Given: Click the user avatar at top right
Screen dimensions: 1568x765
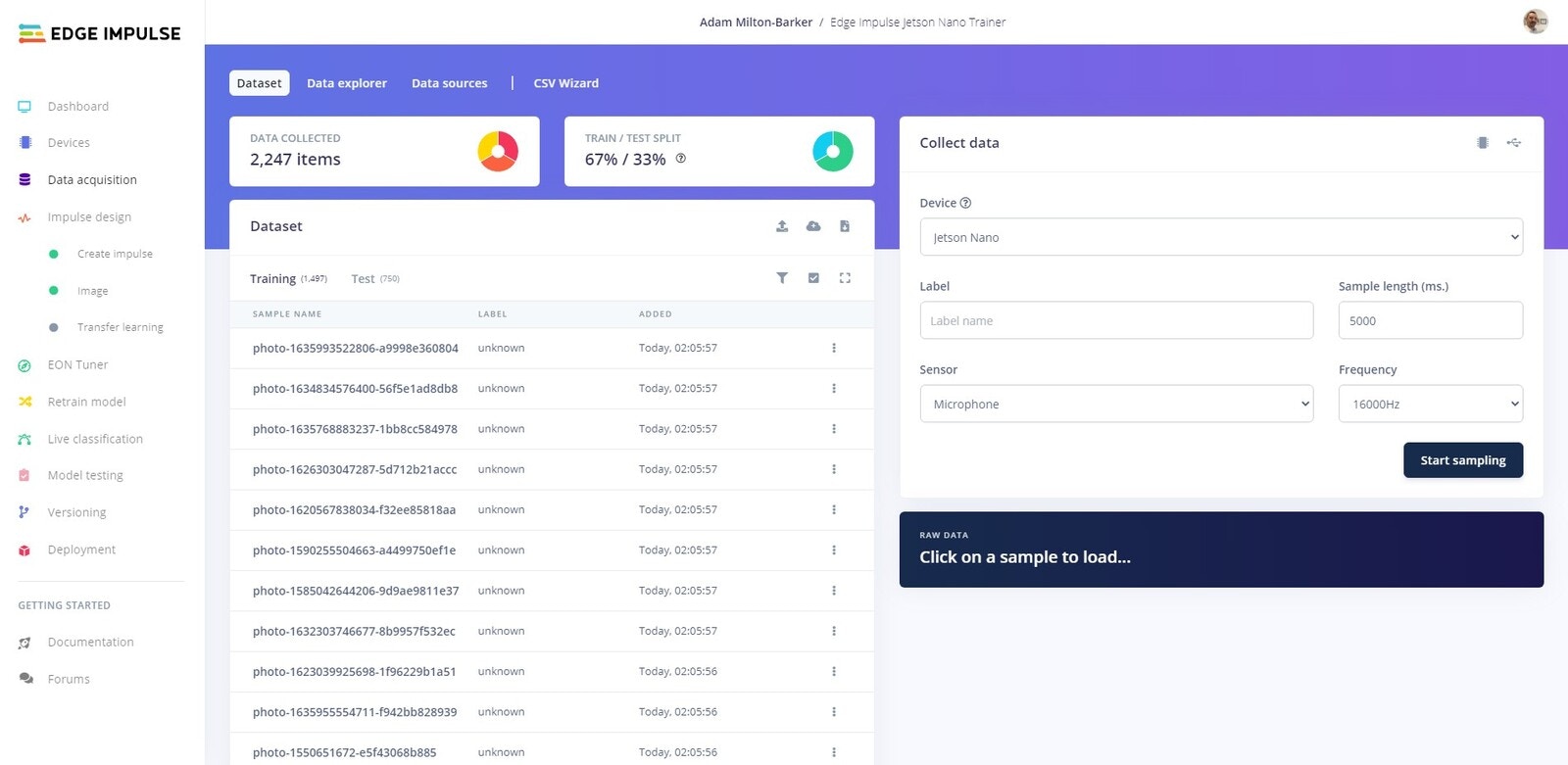Looking at the screenshot, I should coord(1536,22).
